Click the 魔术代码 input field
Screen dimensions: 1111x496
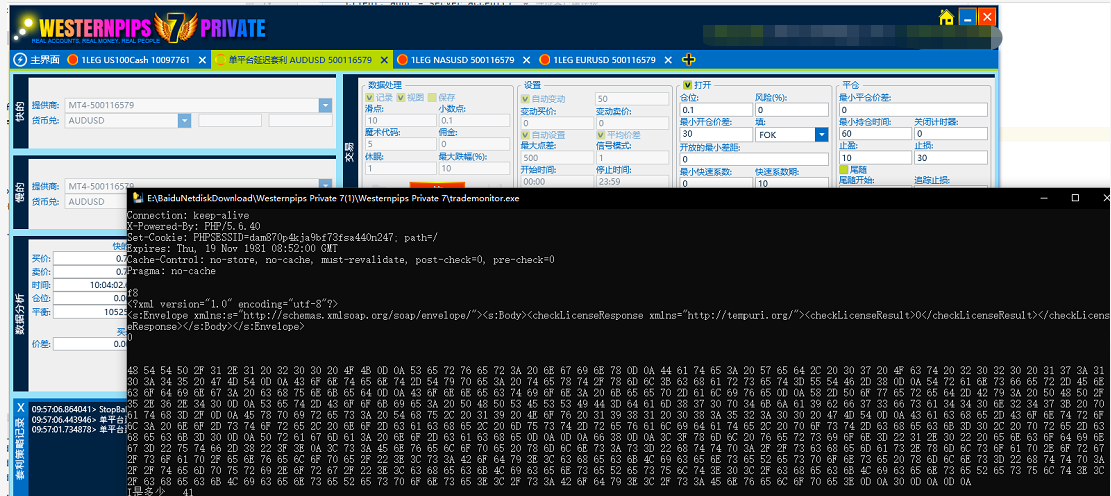399,145
